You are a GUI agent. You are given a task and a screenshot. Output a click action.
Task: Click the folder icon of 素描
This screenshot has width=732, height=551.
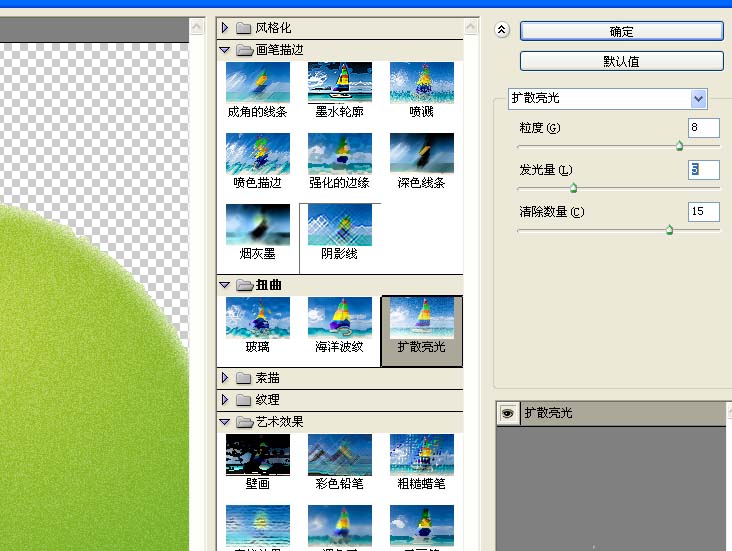point(243,378)
